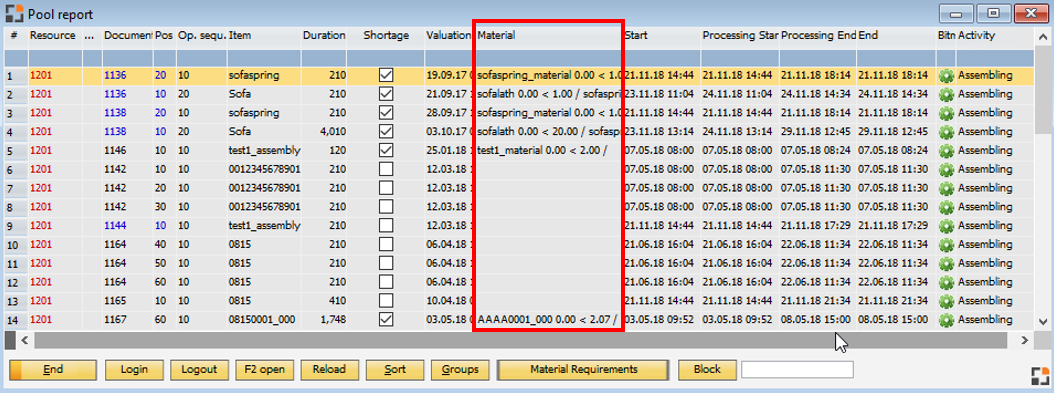Enable the Shortage checkbox in row 6
Image resolution: width=1054 pixels, height=393 pixels.
coord(386,169)
